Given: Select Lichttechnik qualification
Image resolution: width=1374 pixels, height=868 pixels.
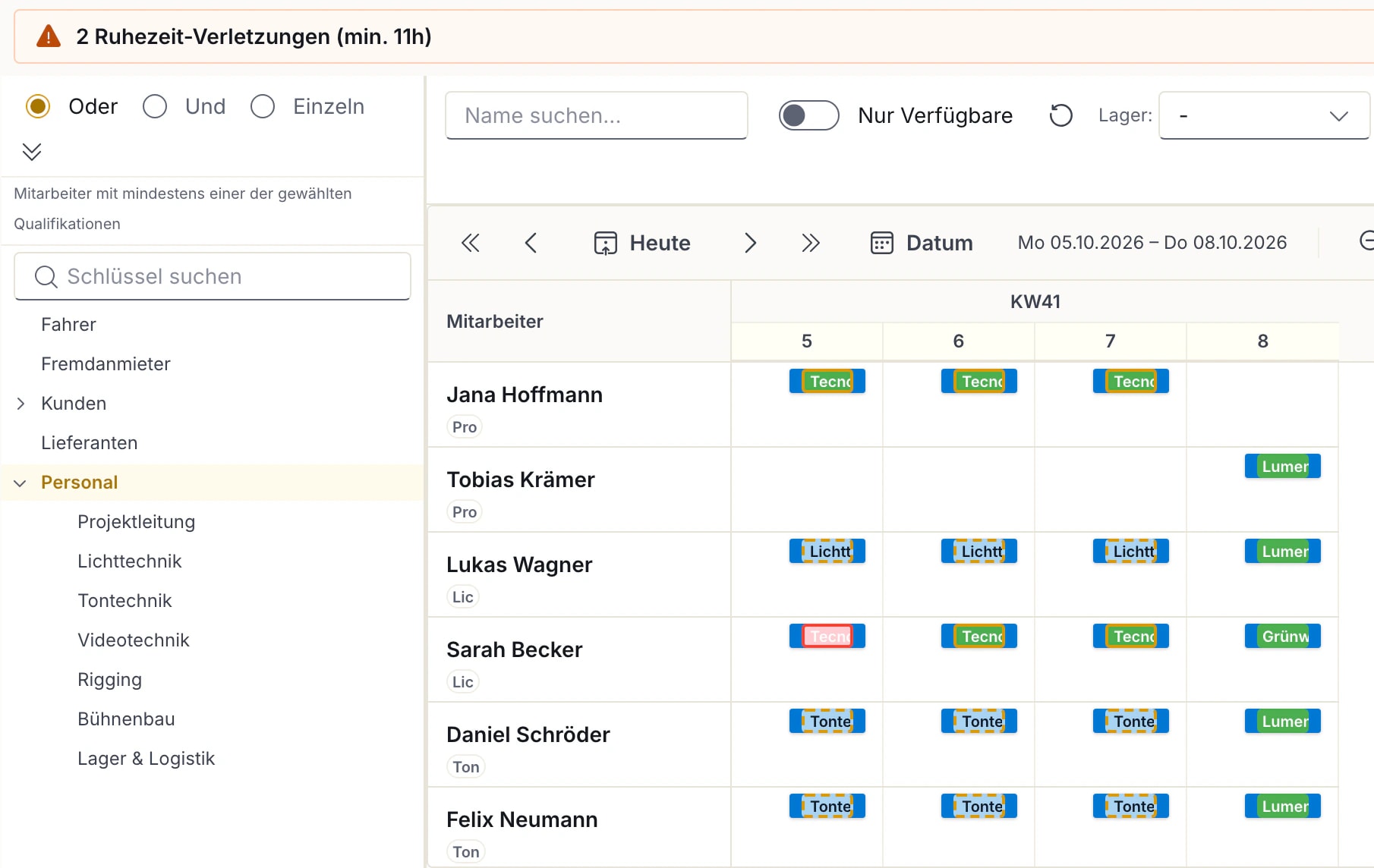Looking at the screenshot, I should (130, 561).
